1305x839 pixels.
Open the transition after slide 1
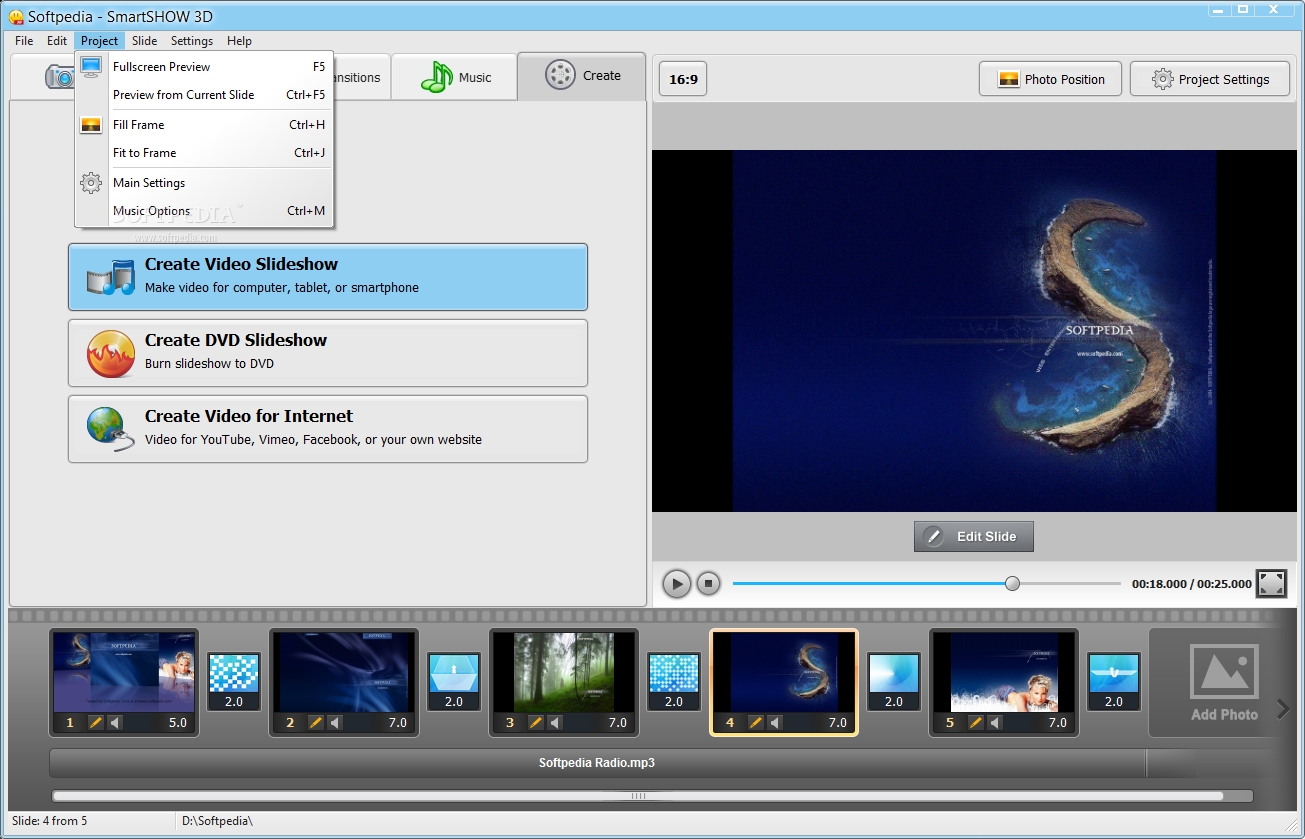pyautogui.click(x=234, y=682)
